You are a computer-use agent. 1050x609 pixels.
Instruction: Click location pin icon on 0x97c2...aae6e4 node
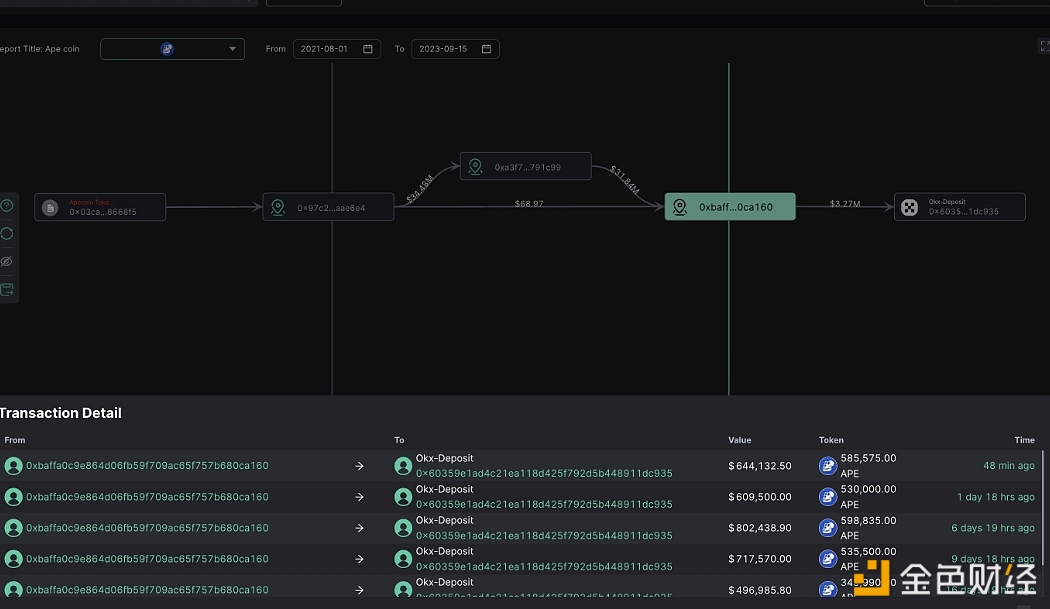coord(278,208)
